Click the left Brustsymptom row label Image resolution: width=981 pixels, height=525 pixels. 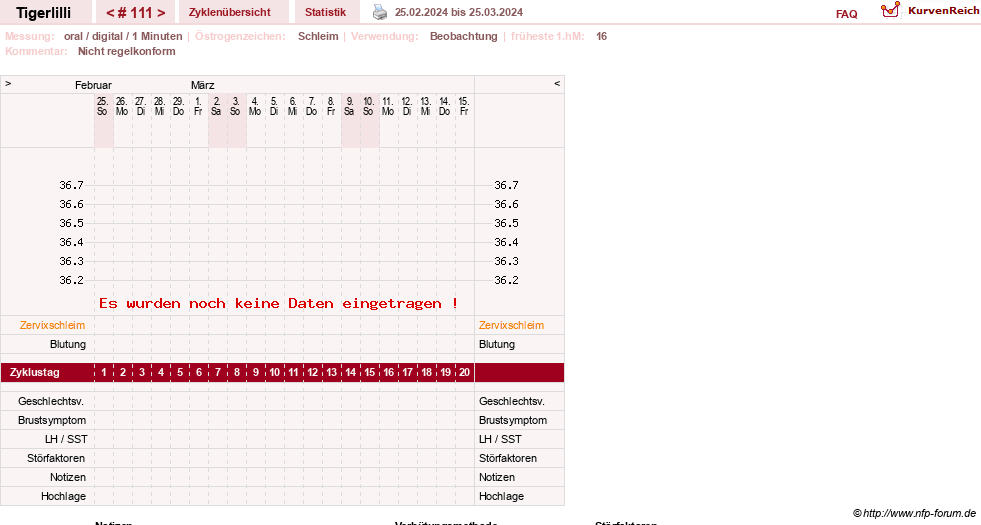click(x=52, y=421)
